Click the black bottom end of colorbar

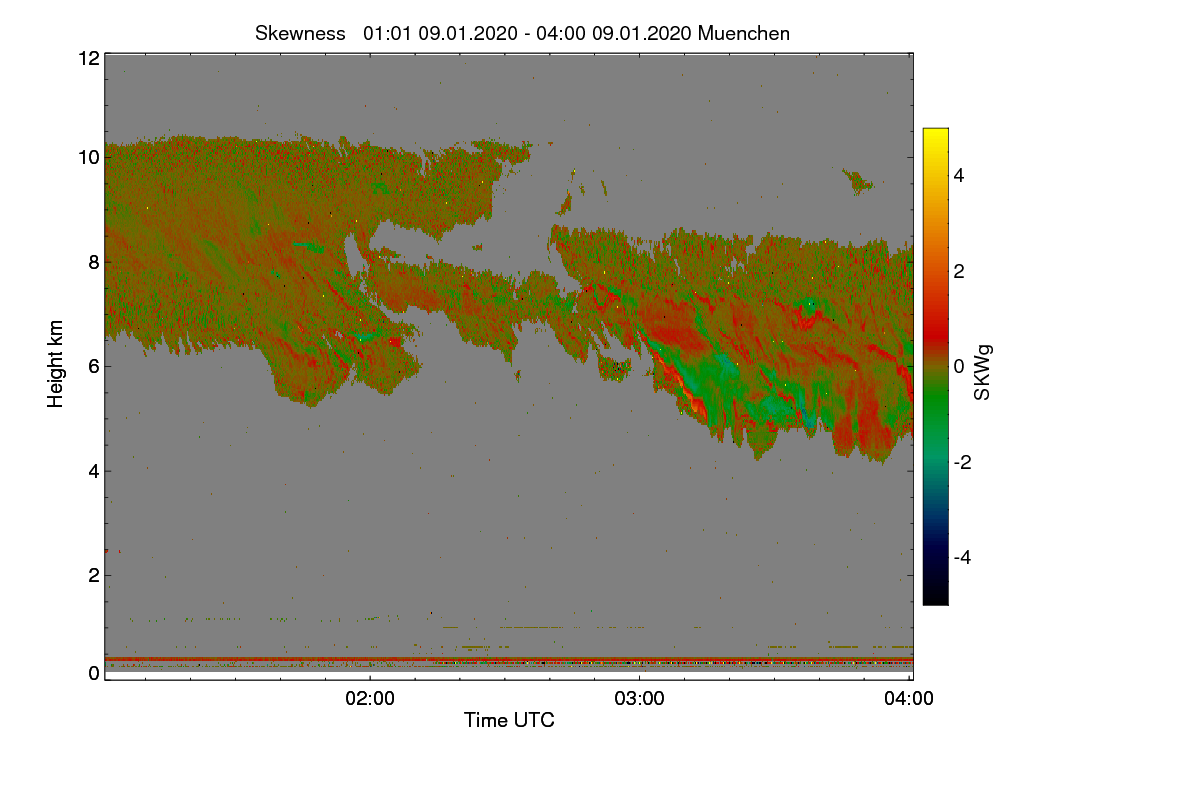click(935, 598)
